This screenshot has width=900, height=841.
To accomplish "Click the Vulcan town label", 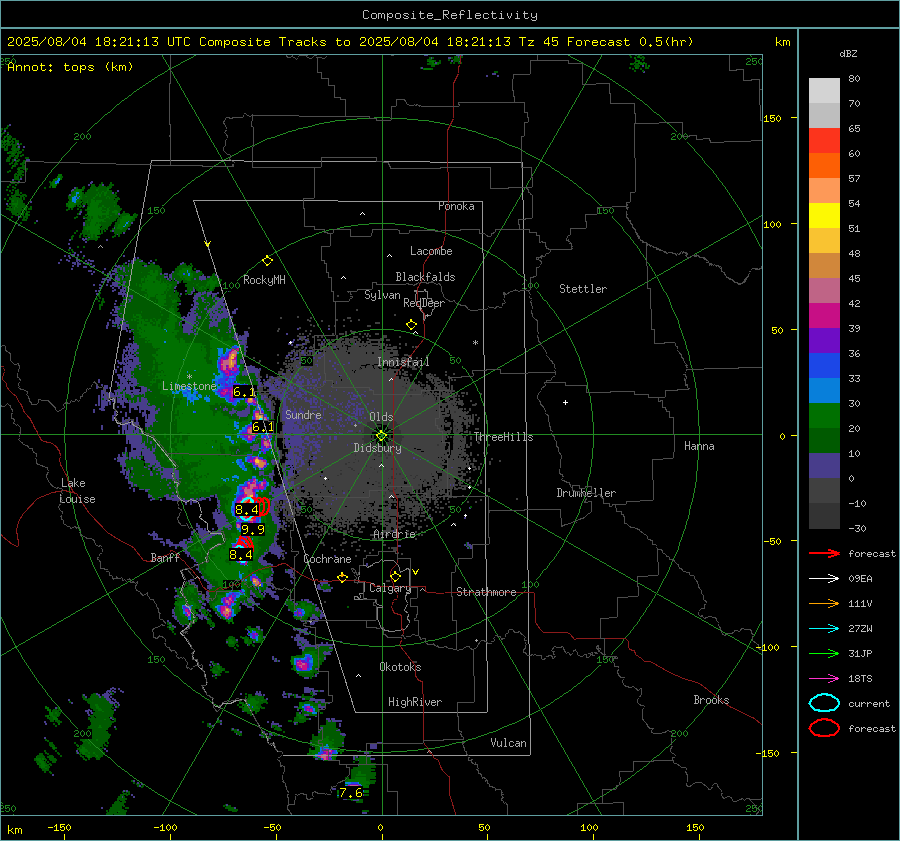I will pos(508,743).
